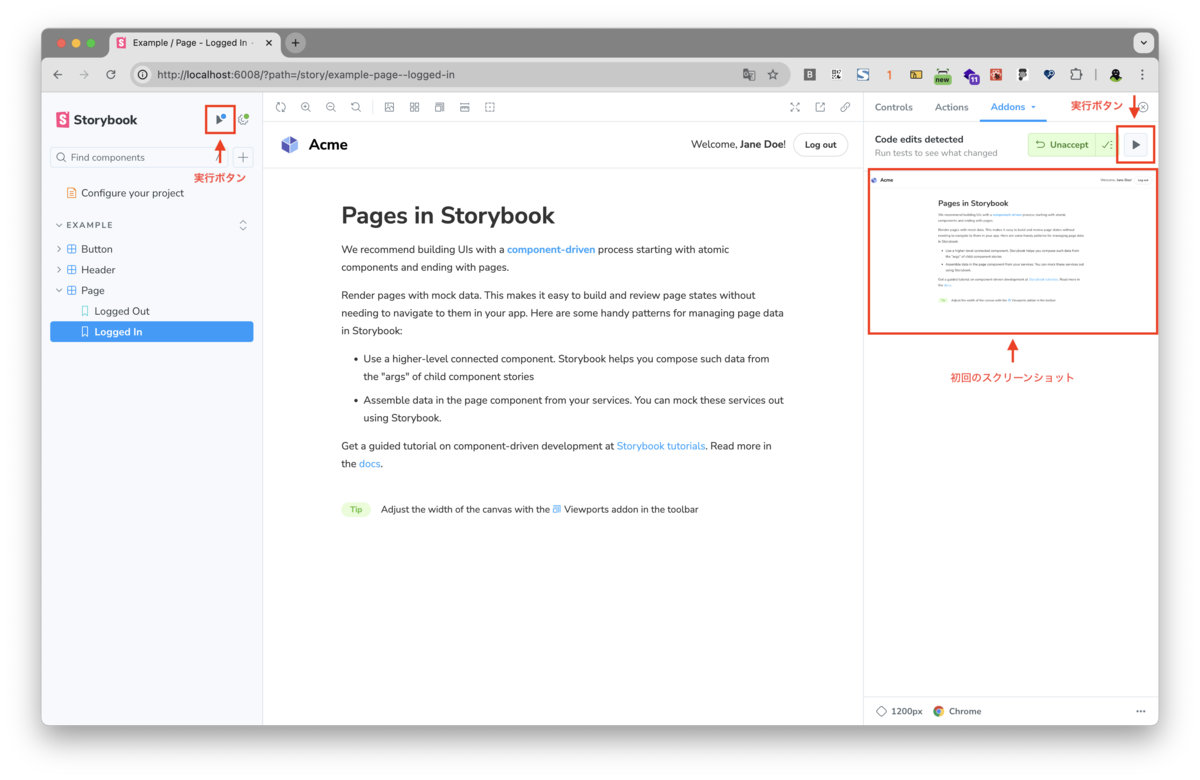
Task: Open Chrome profile avatar
Action: point(1115,74)
